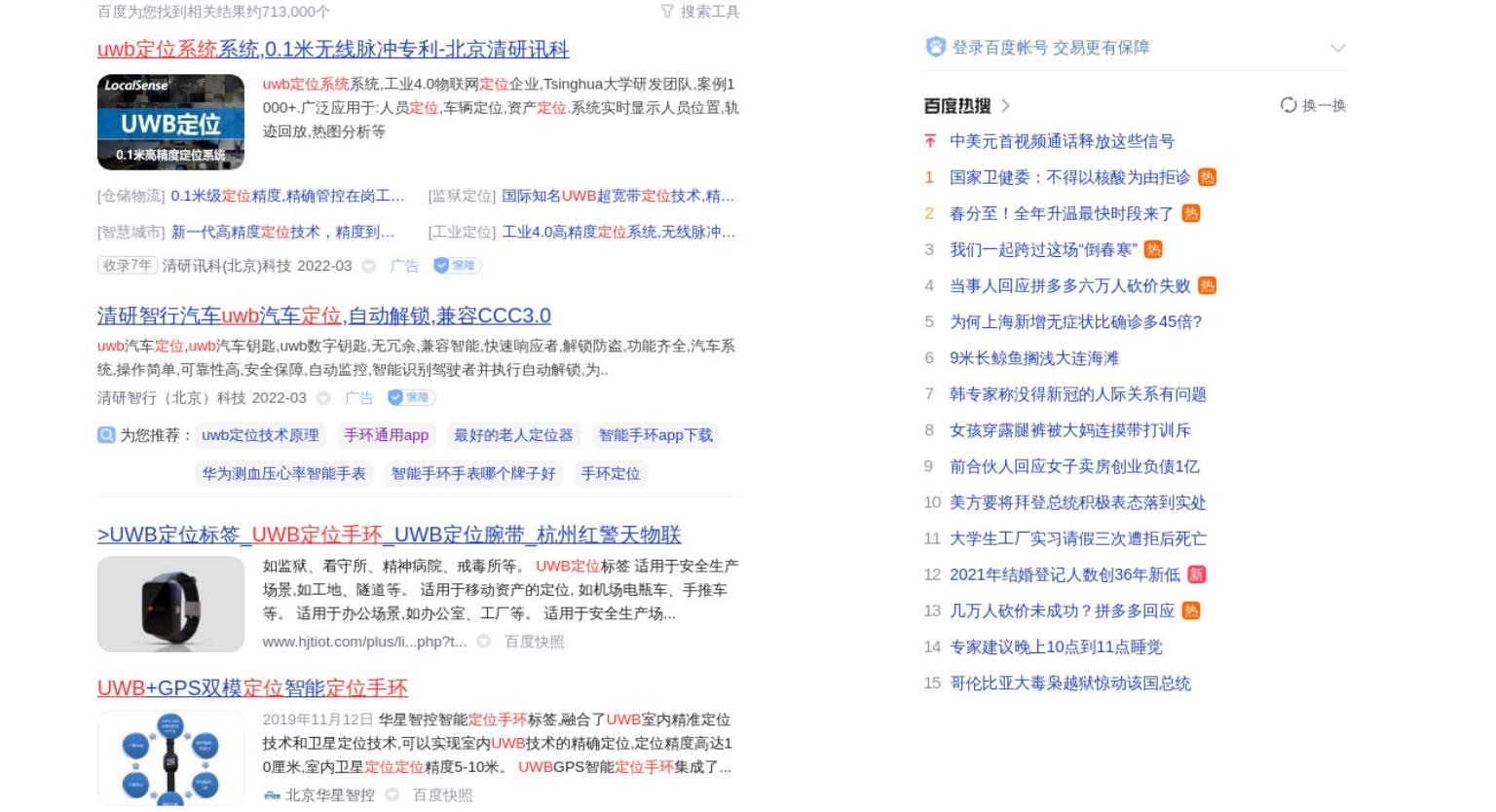Open hot search 国家卫健委：不得以核酸为由拒诊

[1069, 177]
